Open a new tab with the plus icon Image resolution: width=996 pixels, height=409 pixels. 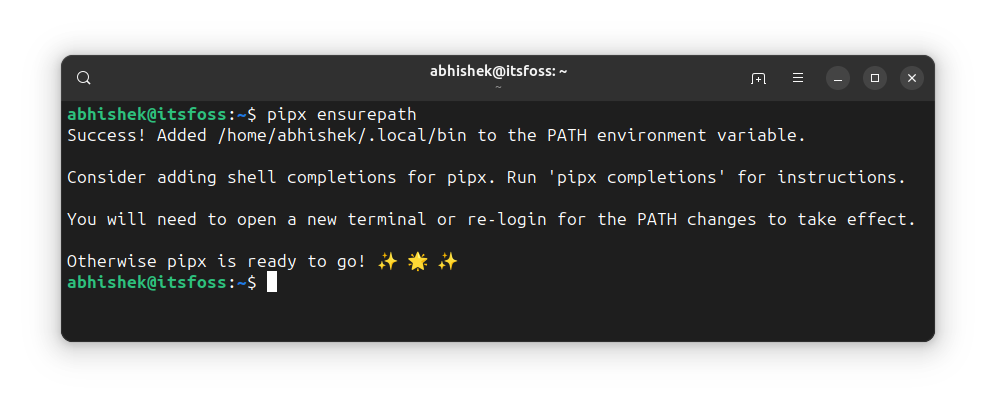tap(758, 78)
